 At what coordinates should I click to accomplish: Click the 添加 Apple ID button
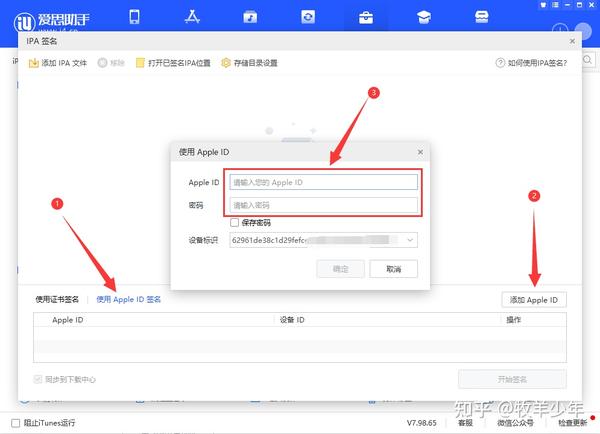(x=534, y=300)
